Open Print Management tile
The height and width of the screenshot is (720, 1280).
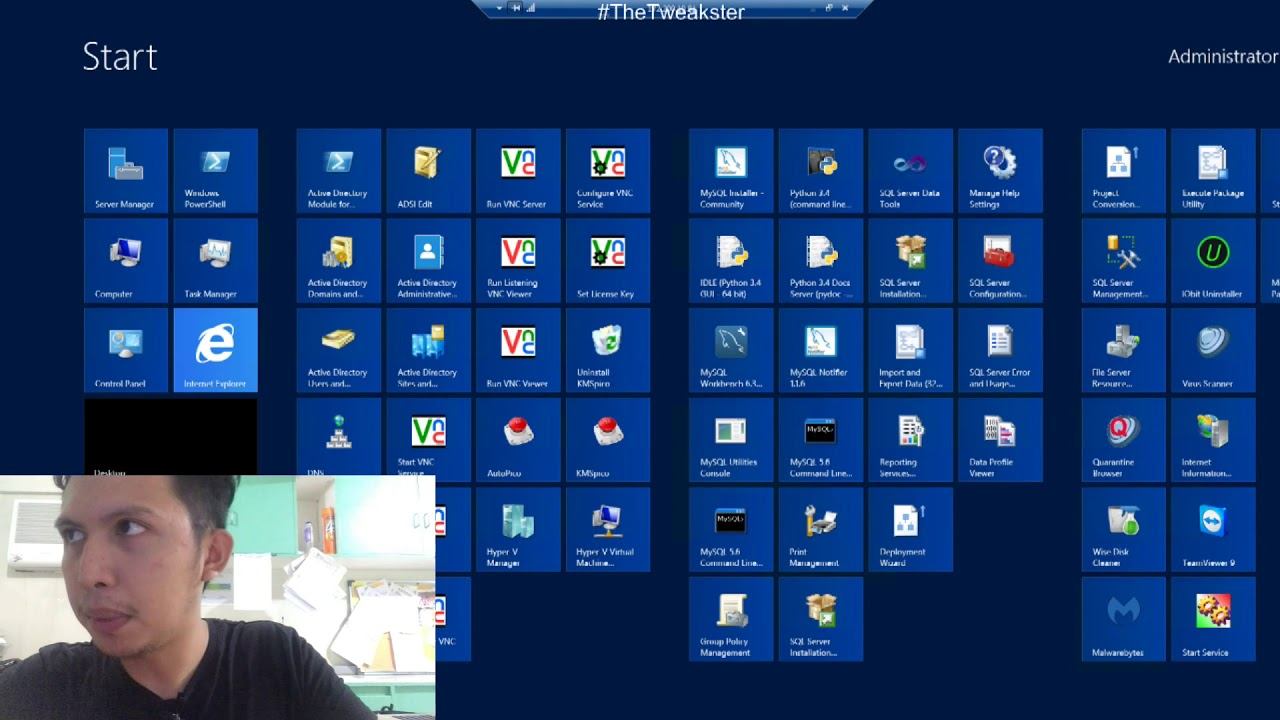tap(821, 530)
